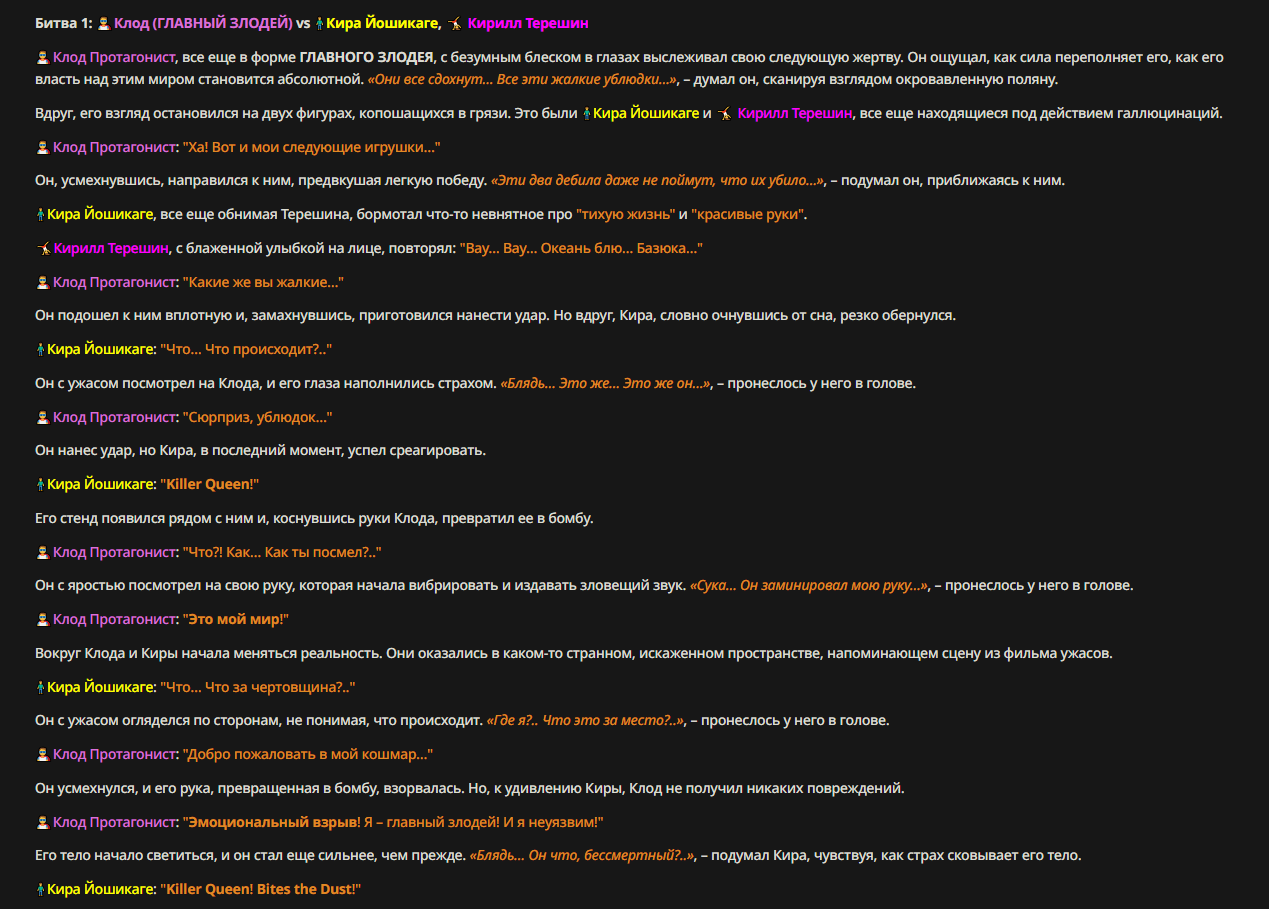Screen dimensions: 1269x909
Task: Click the sentence beginning "Вокруг Клода и Киры"
Action: pyautogui.click(x=573, y=653)
